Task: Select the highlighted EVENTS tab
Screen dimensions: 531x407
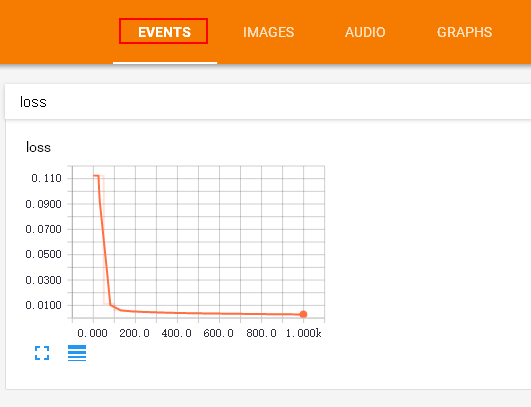Action: pyautogui.click(x=164, y=31)
